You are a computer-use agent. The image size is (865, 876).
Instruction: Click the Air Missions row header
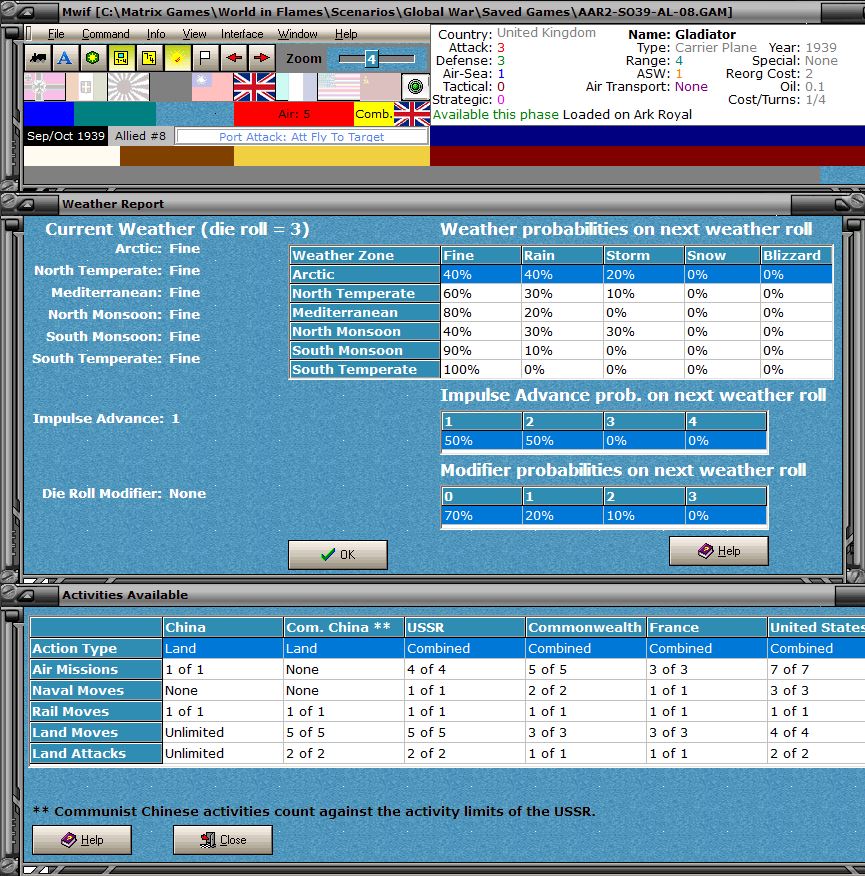(96, 669)
